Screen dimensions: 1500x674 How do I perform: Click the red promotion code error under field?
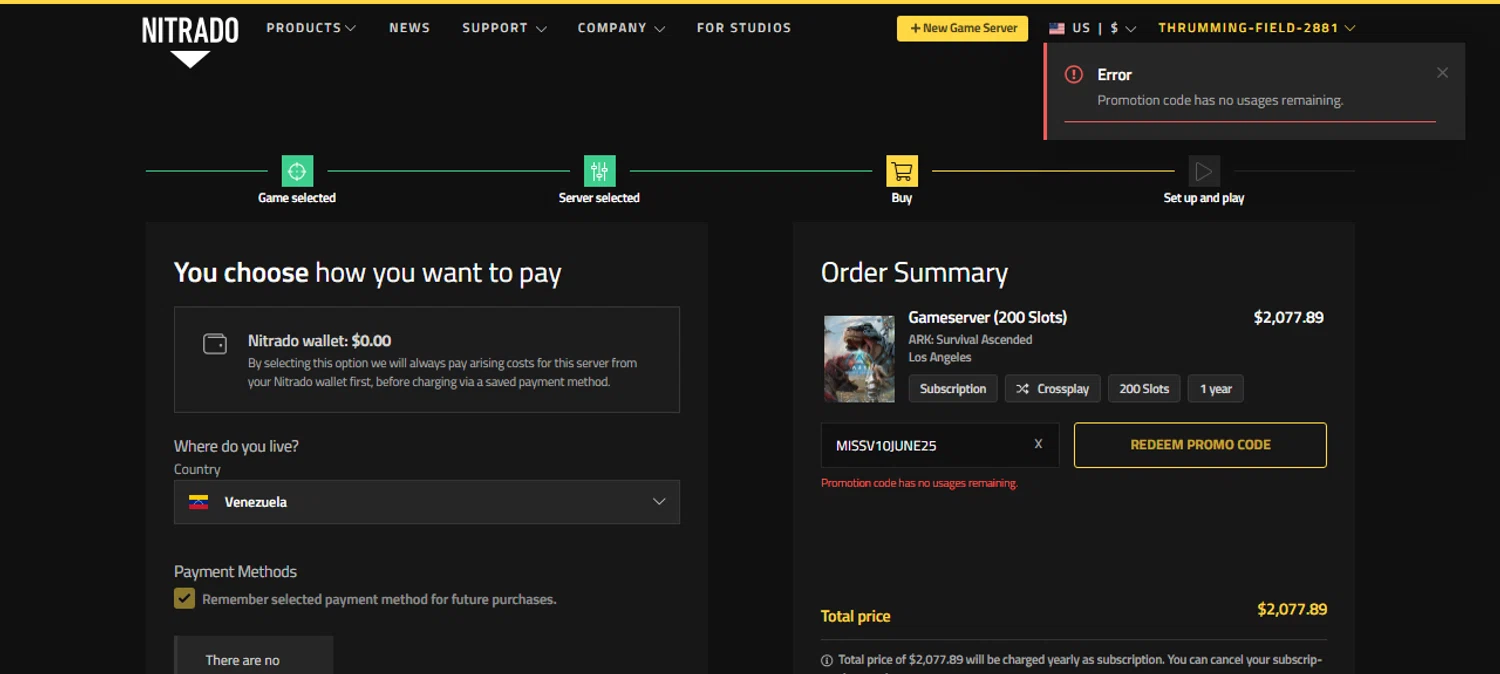point(919,483)
